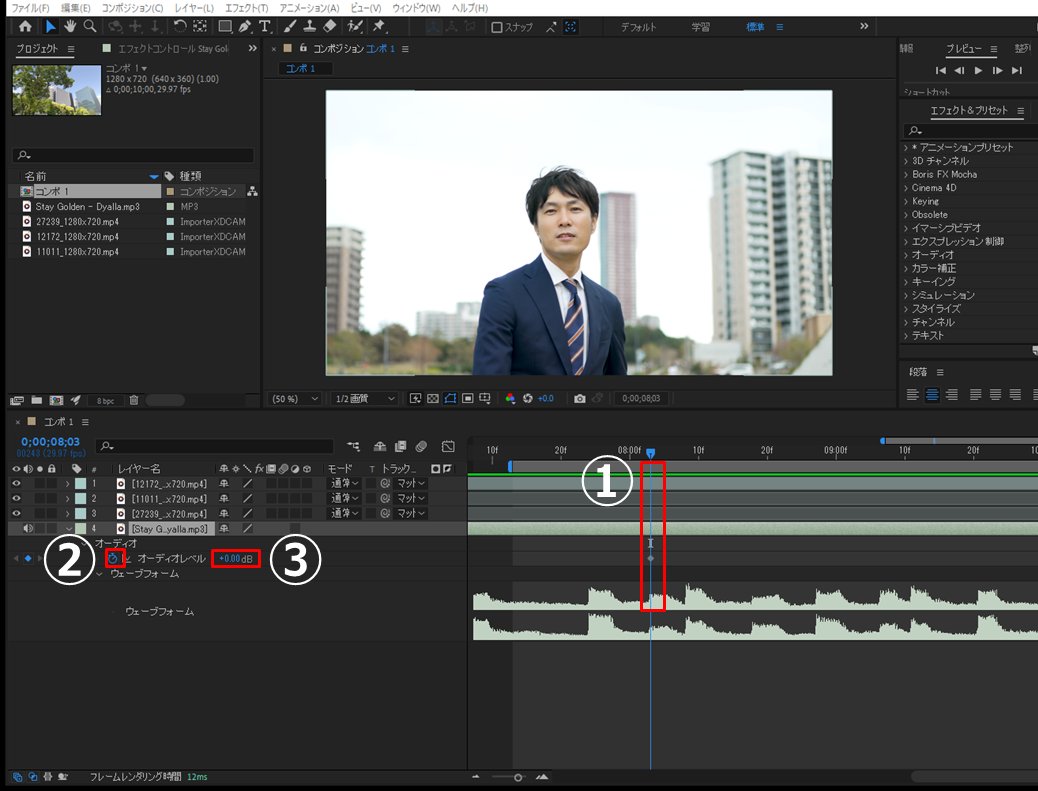The image size is (1038, 791).
Task: Select the Eraser tool
Action: (330, 27)
